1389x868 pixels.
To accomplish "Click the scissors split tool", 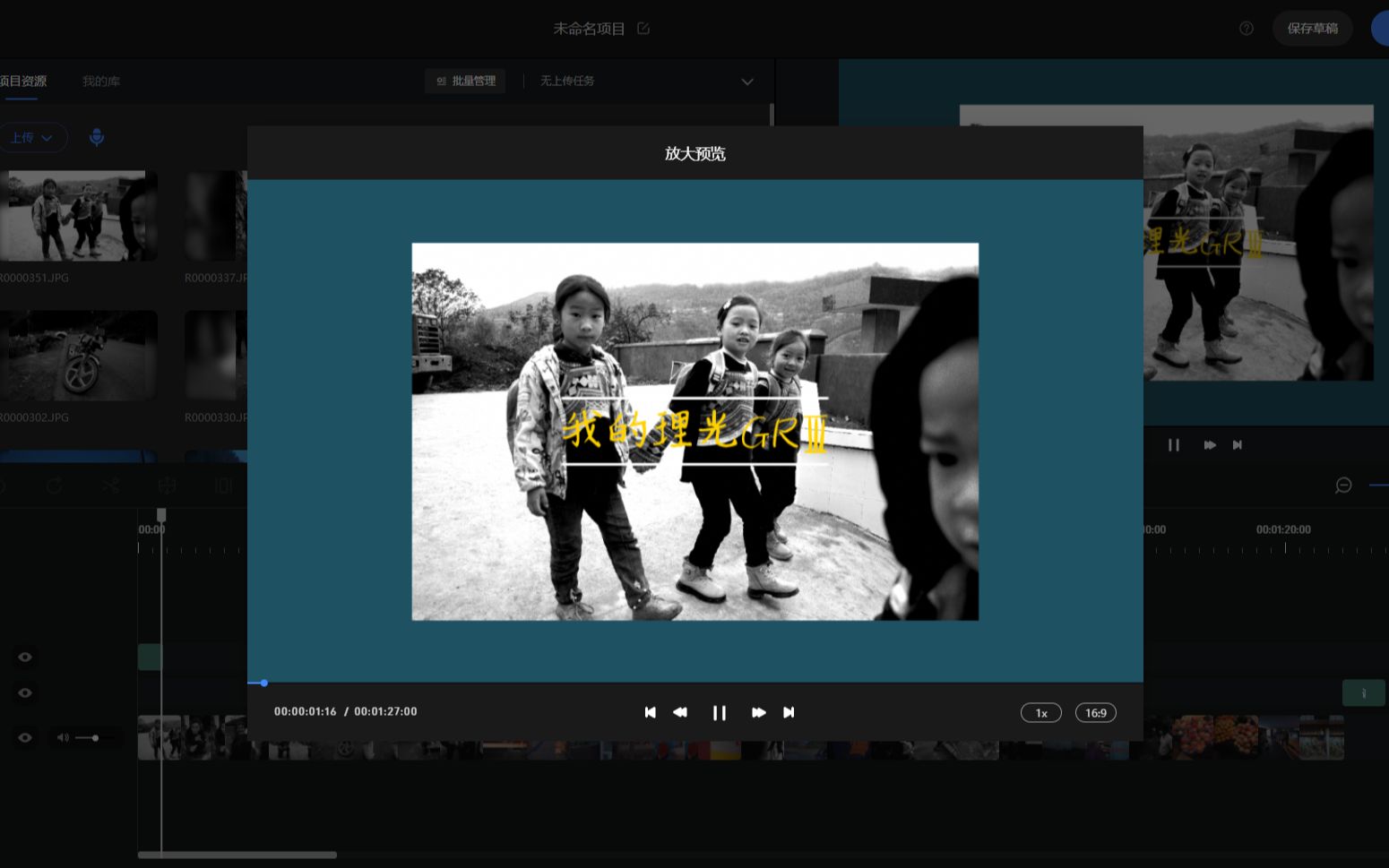I will point(110,486).
